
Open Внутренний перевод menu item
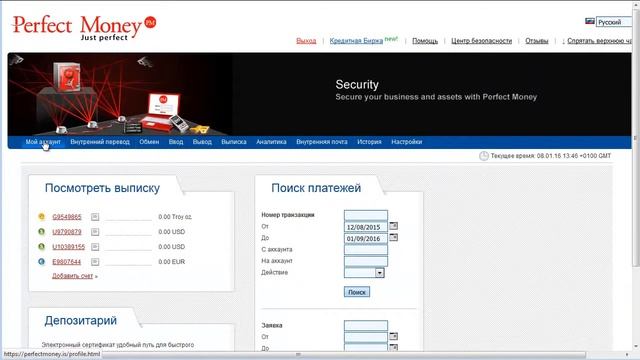tap(100, 142)
